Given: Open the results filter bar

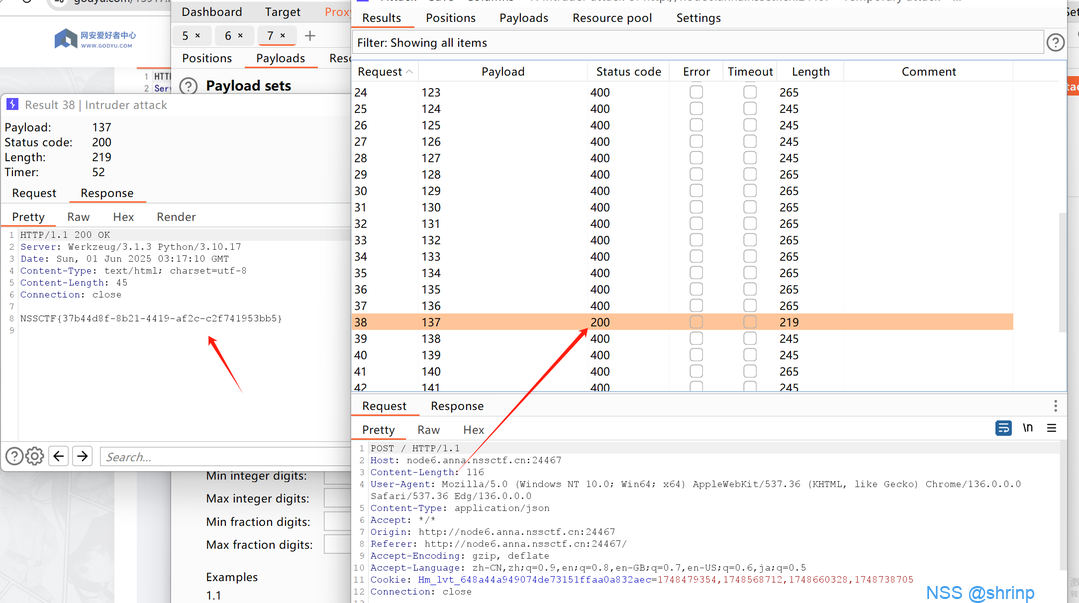Looking at the screenshot, I should point(698,43).
